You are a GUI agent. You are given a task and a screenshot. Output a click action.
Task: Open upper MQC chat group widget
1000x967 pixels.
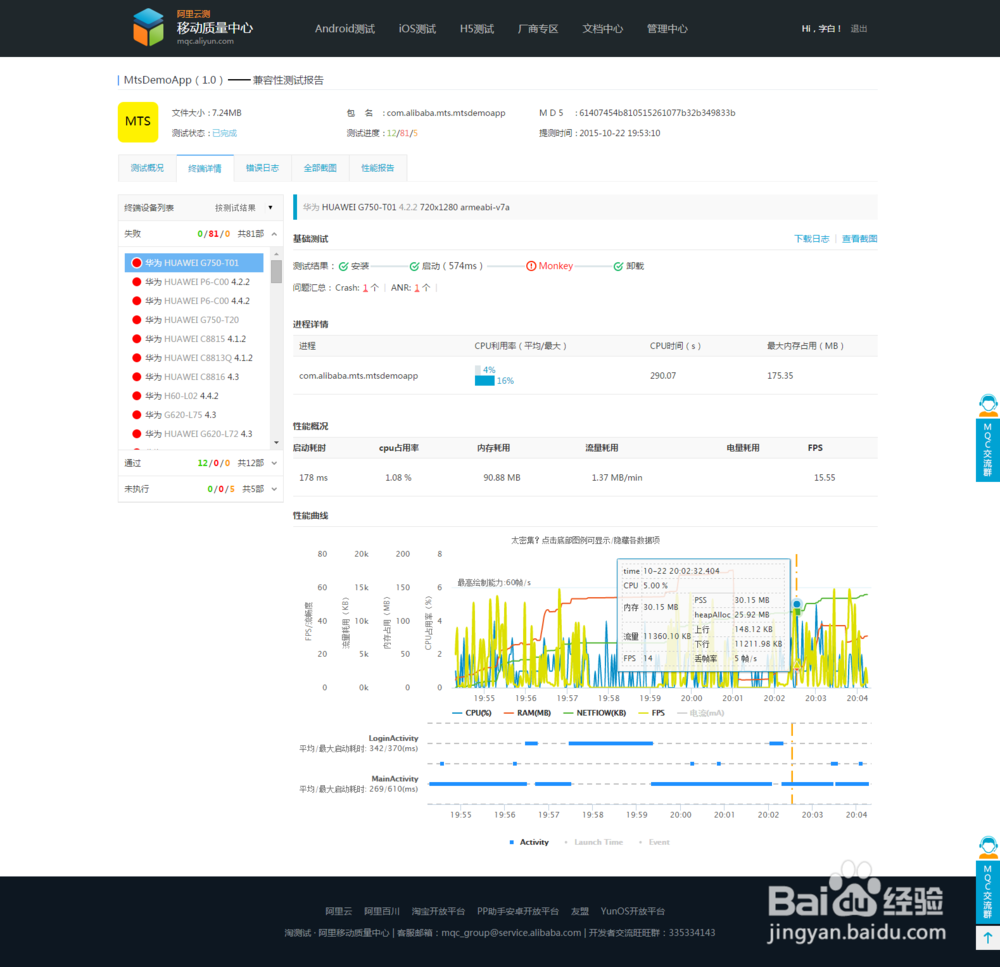tap(987, 438)
